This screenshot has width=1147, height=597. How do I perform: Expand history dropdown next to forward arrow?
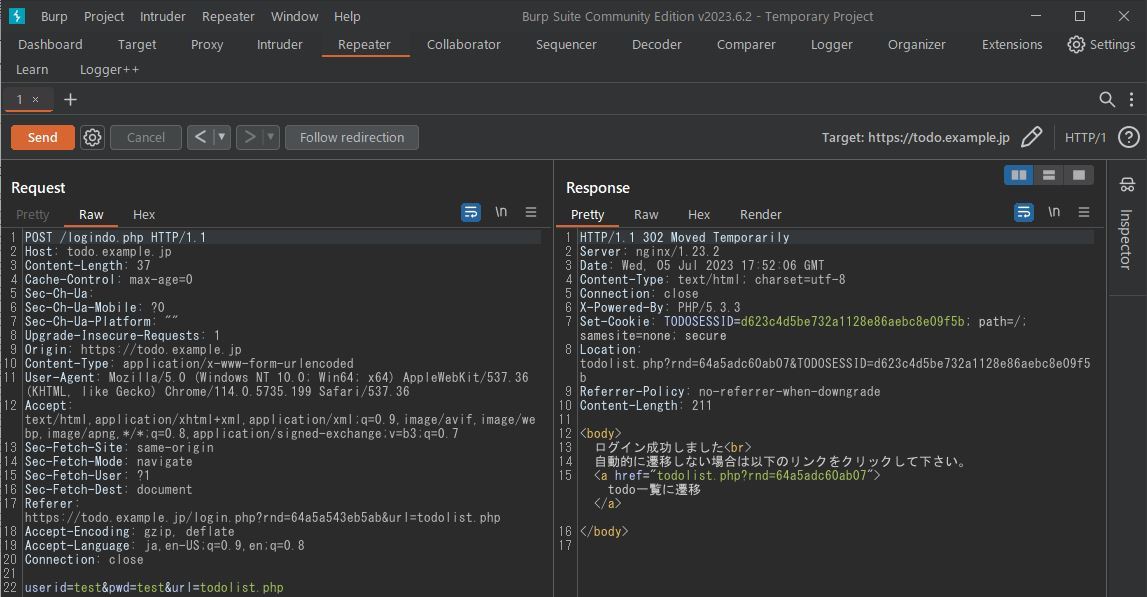tap(270, 137)
